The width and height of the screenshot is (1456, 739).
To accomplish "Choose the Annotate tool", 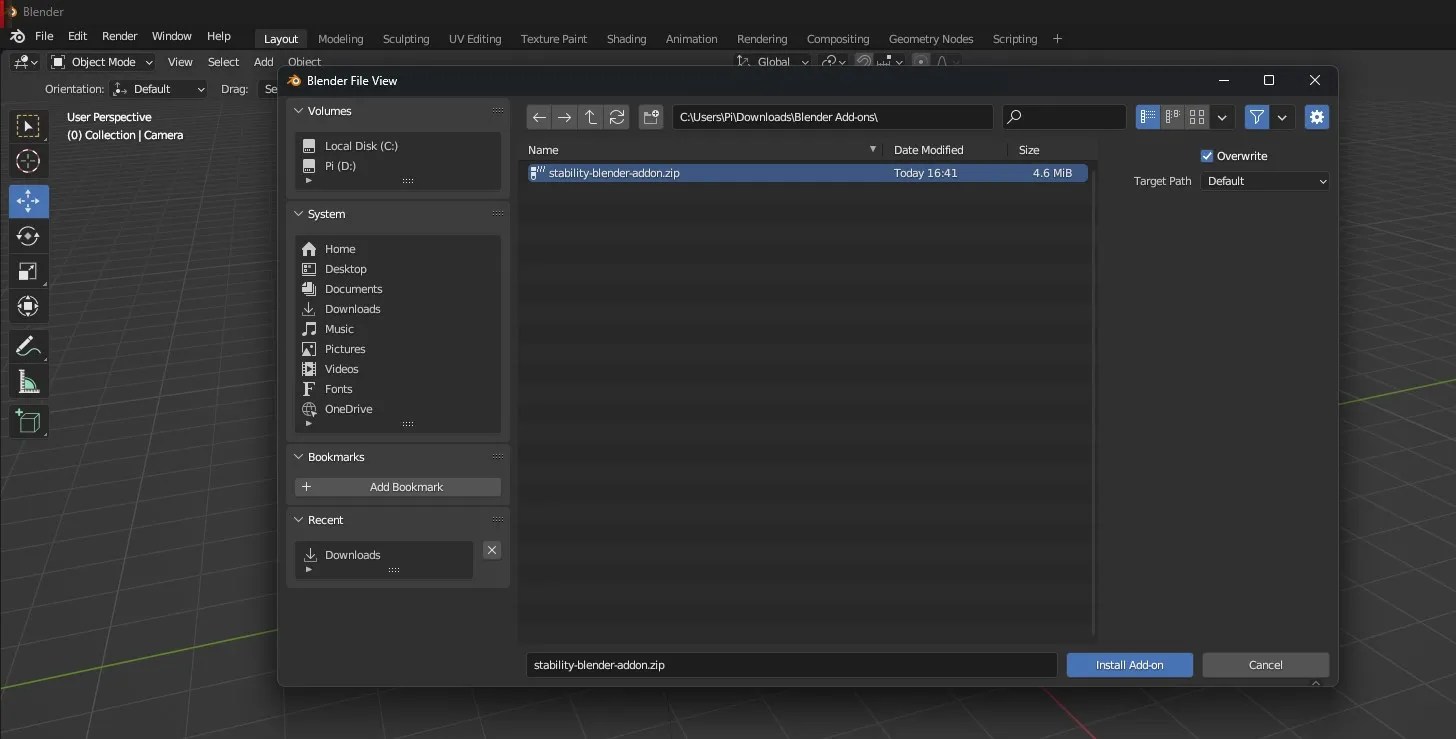I will [x=28, y=346].
